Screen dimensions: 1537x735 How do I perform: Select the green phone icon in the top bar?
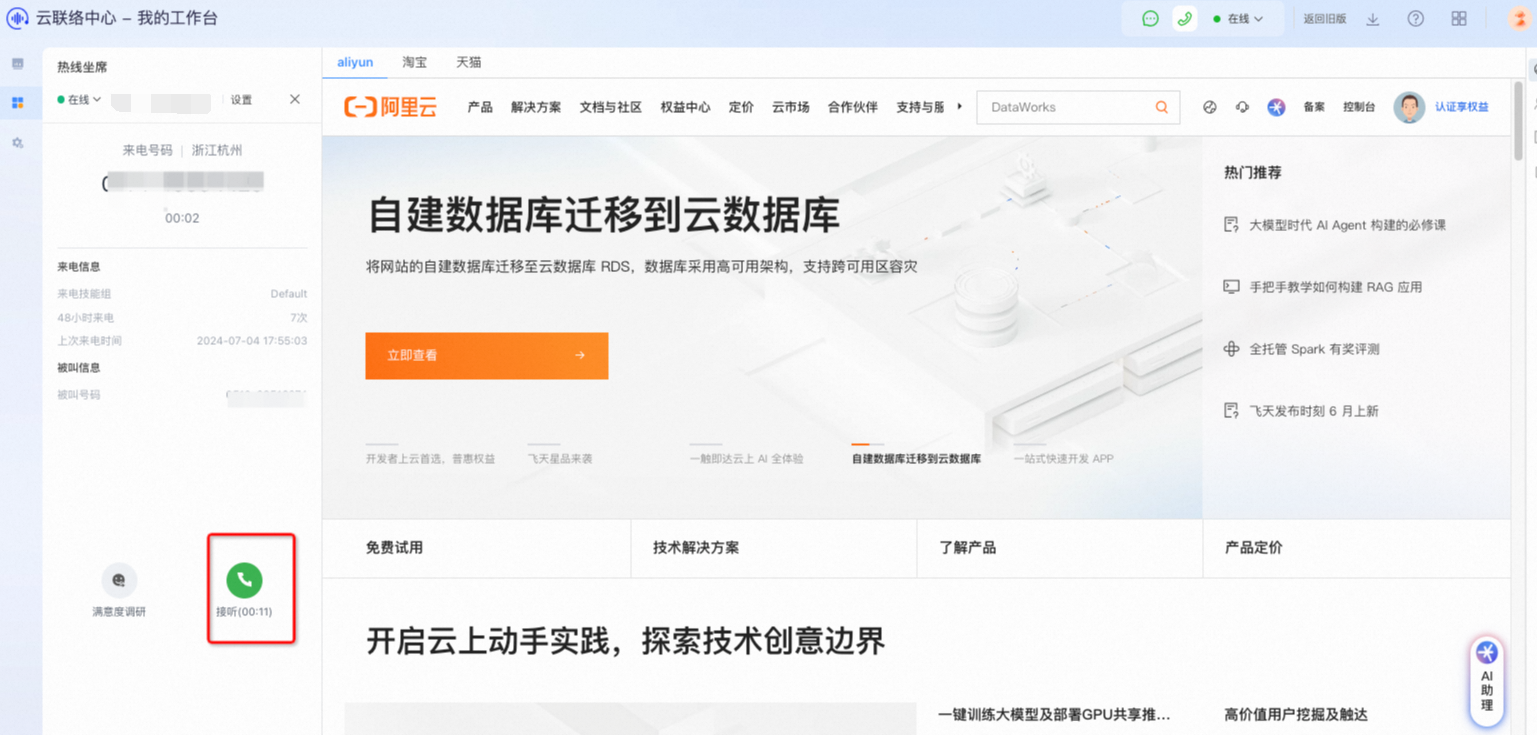[x=1185, y=19]
